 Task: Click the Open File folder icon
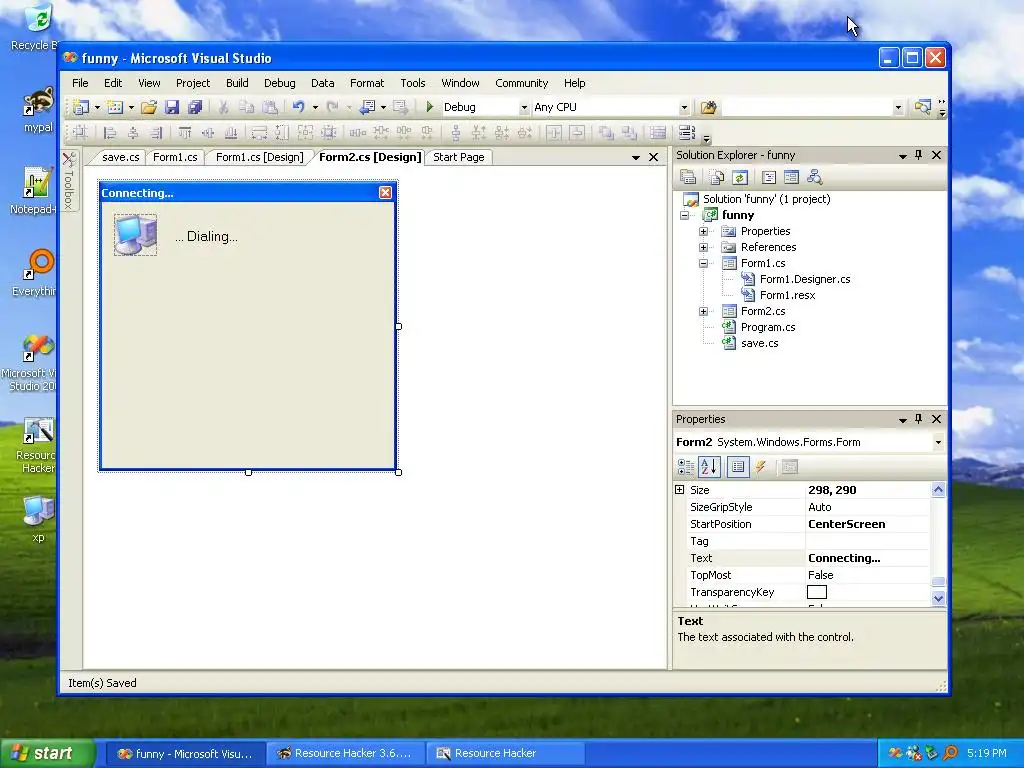coord(149,107)
